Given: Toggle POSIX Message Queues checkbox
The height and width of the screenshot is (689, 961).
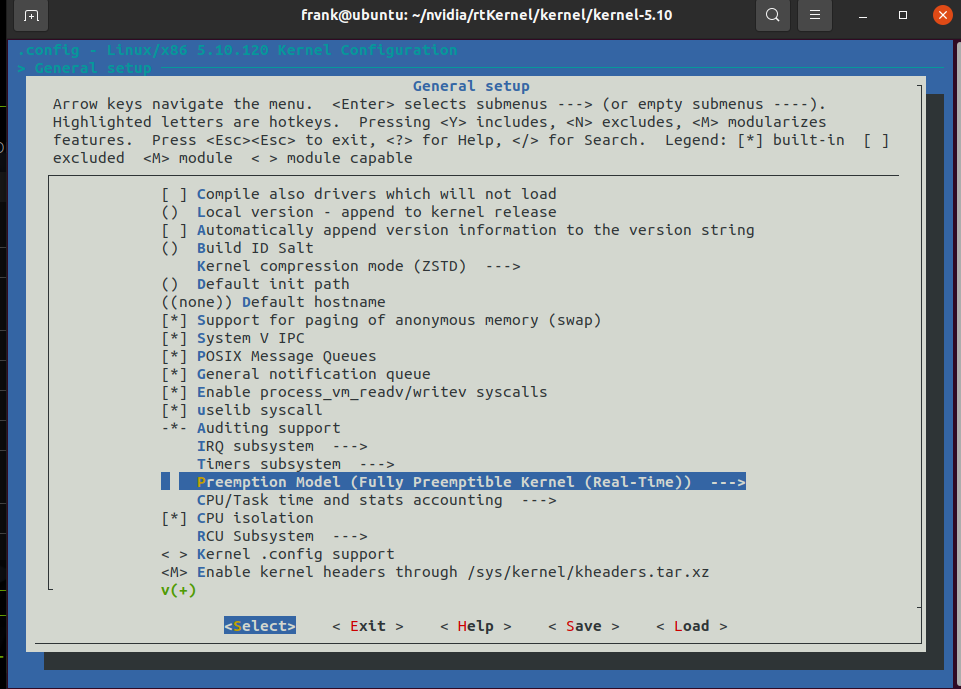Looking at the screenshot, I should click(286, 356).
